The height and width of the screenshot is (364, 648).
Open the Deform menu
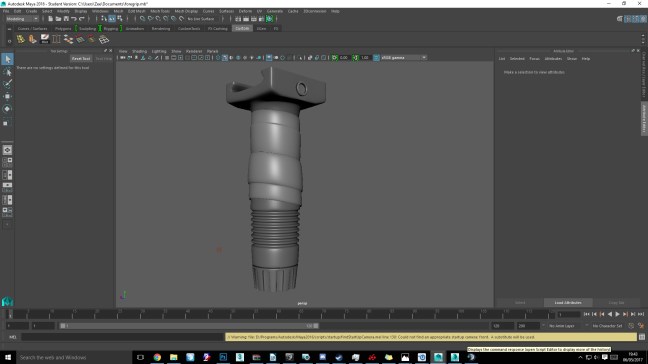(x=245, y=11)
